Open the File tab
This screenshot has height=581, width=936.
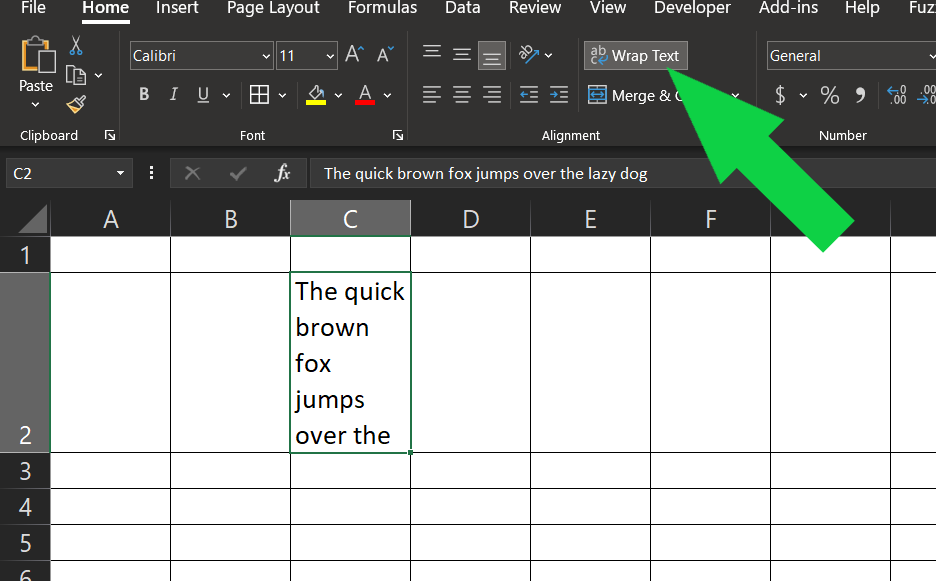[x=33, y=8]
